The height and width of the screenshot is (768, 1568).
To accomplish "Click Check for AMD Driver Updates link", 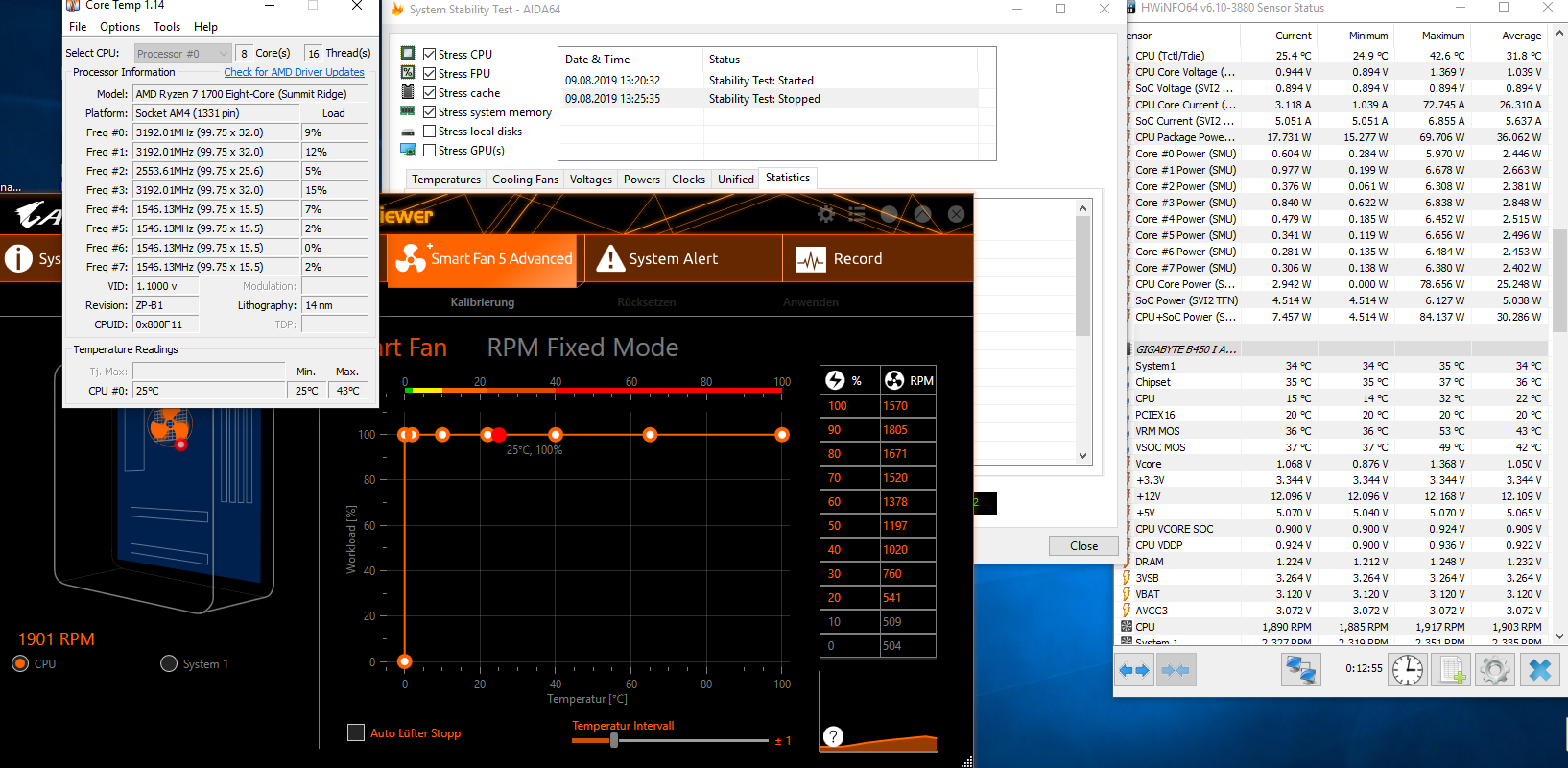I will pyautogui.click(x=294, y=72).
